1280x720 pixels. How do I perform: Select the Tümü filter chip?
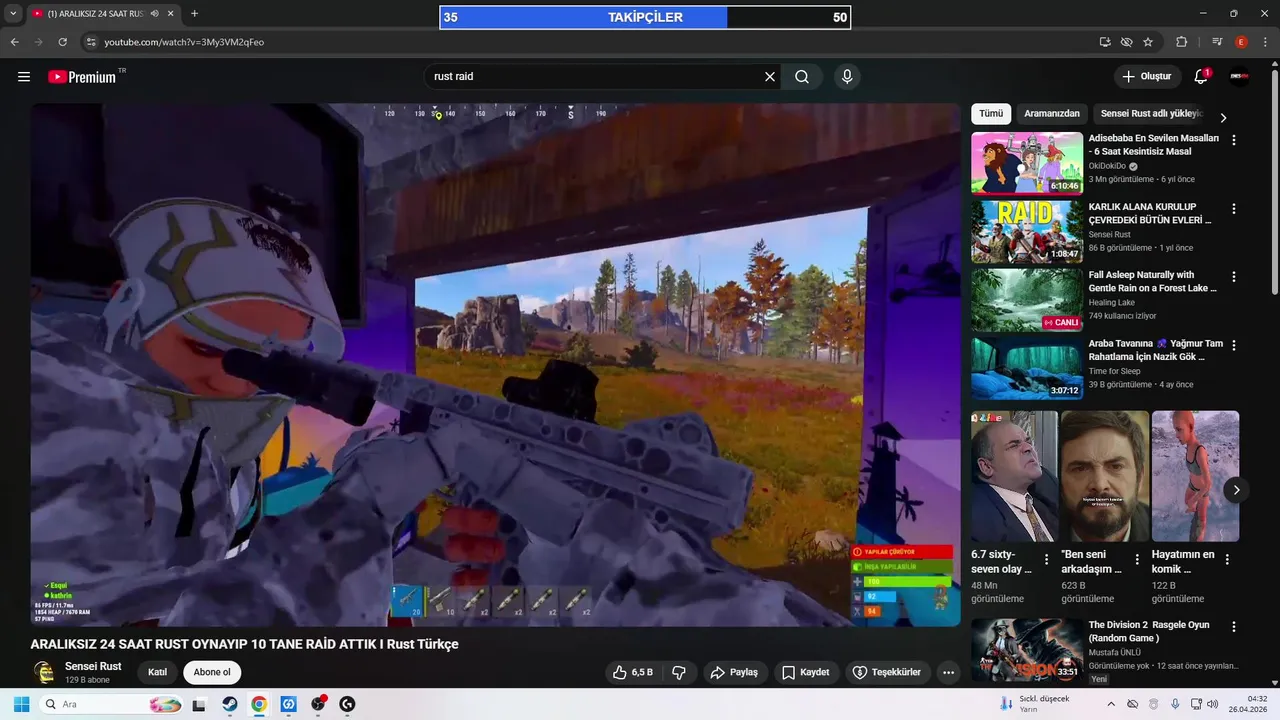[991, 114]
